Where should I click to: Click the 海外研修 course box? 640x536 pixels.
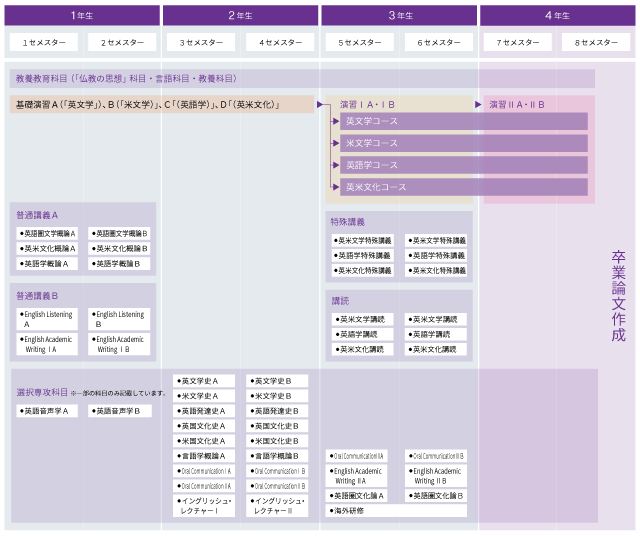(396, 511)
